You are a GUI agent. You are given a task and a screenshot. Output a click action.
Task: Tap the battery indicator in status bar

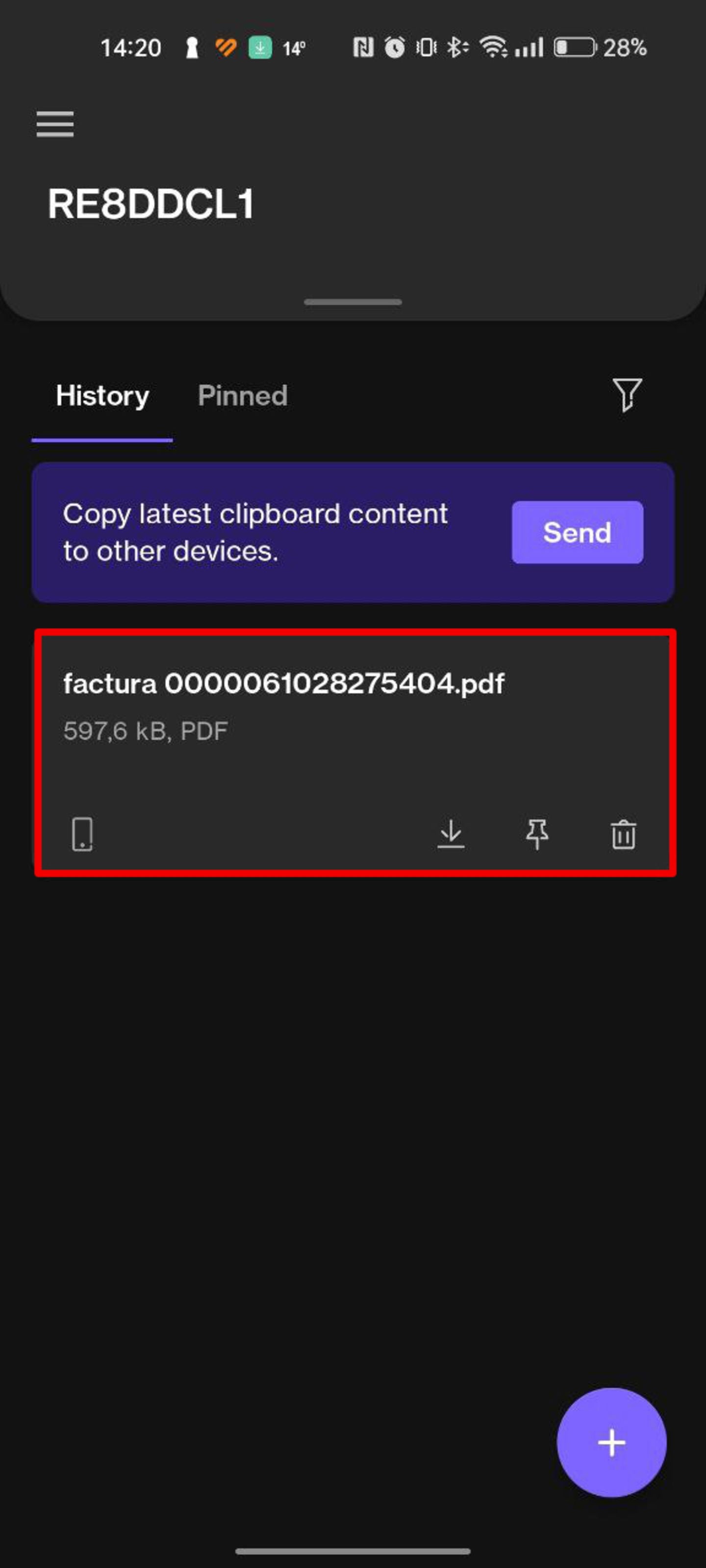pyautogui.click(x=575, y=48)
